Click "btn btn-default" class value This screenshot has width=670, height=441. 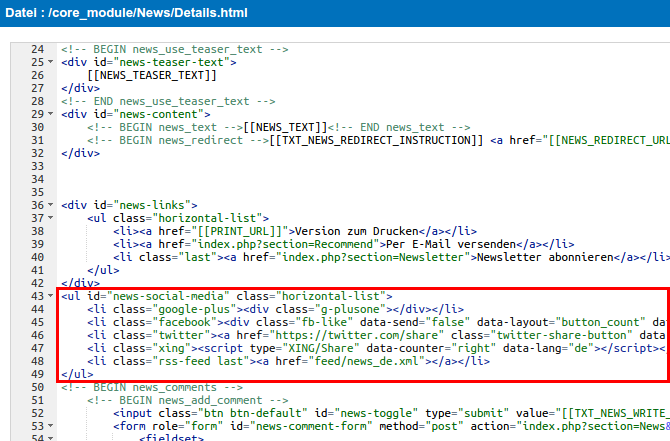[x=253, y=413]
